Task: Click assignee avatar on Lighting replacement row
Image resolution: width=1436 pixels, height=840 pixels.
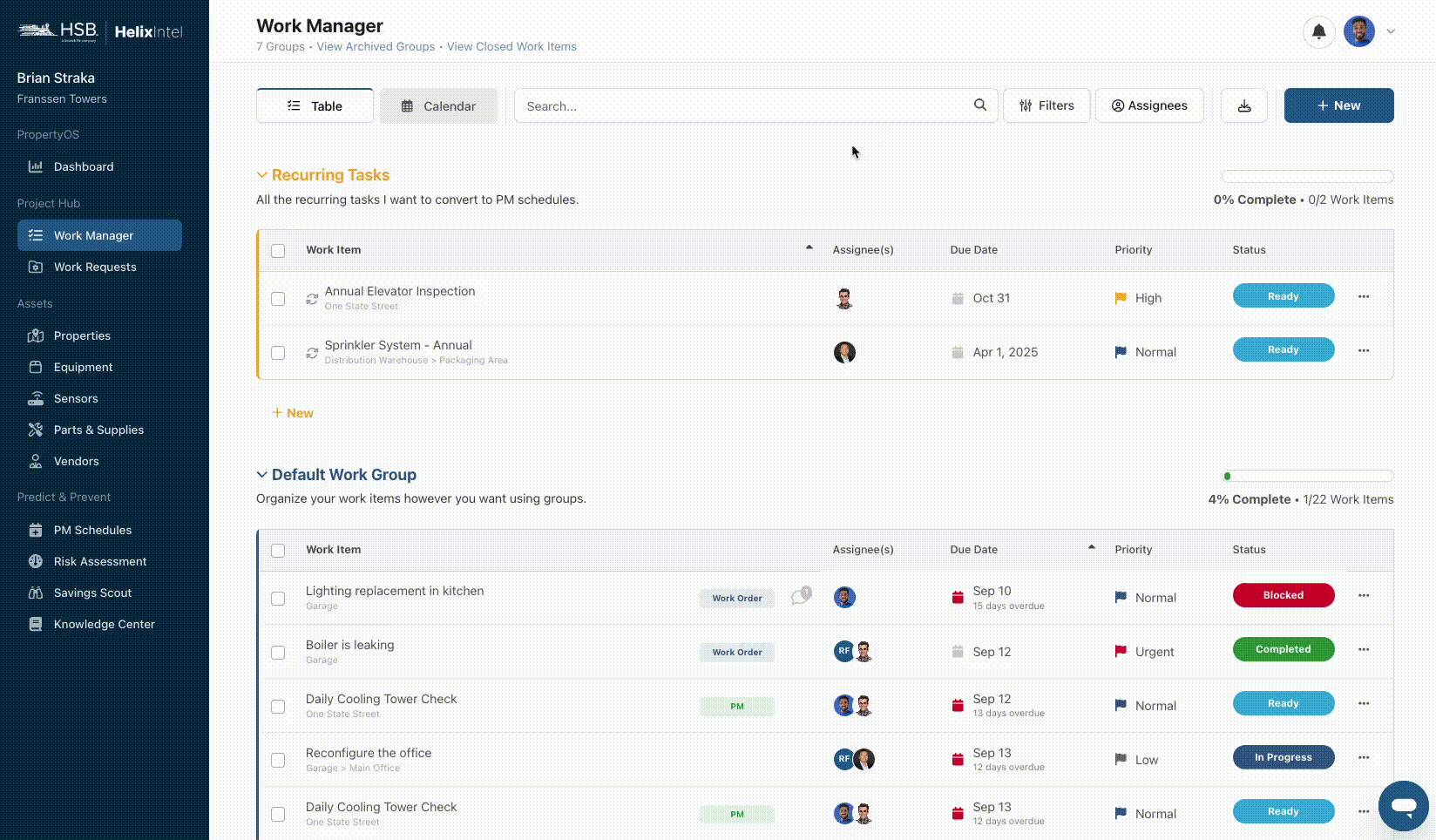Action: 844,597
